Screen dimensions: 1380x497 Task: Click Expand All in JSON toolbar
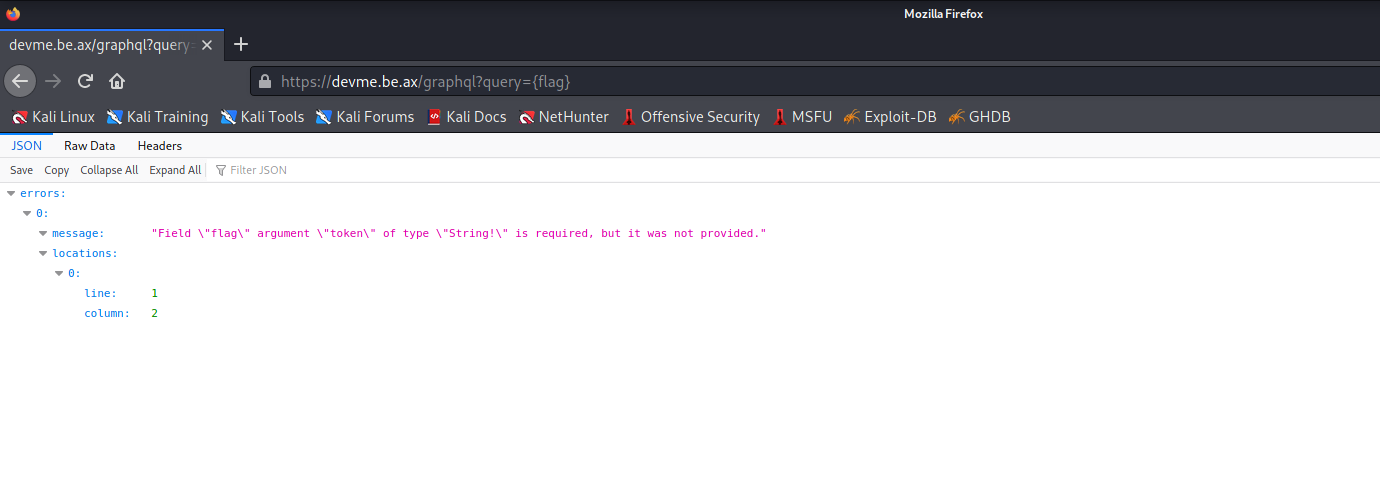(175, 170)
